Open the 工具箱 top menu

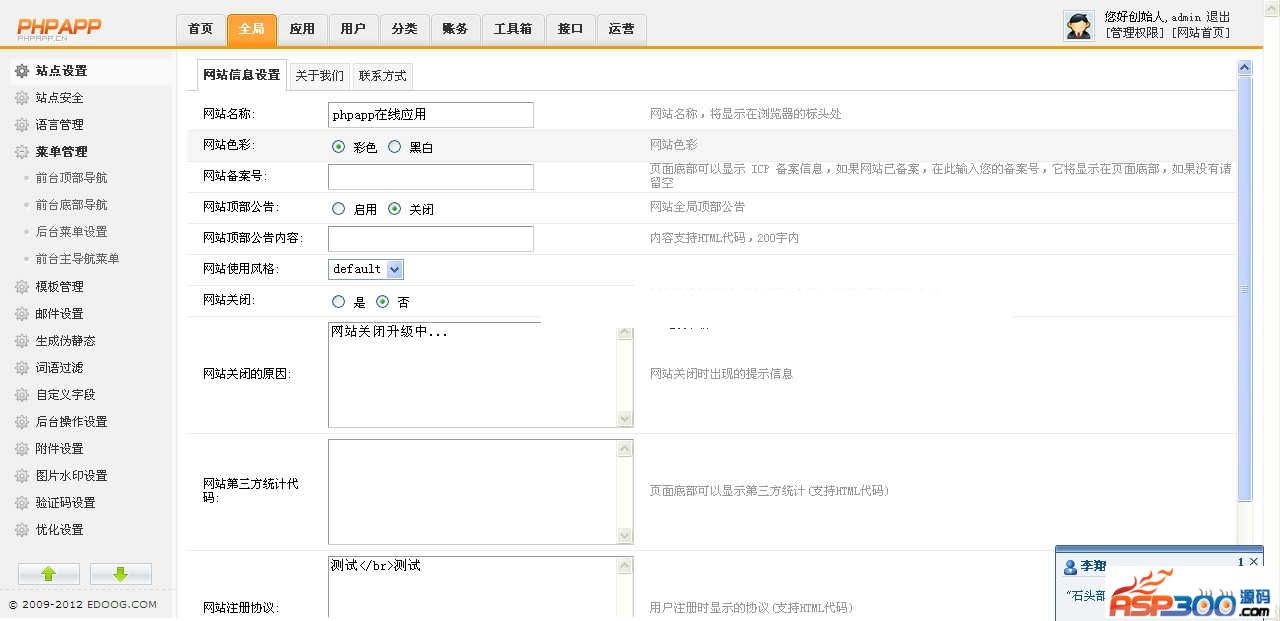point(512,29)
